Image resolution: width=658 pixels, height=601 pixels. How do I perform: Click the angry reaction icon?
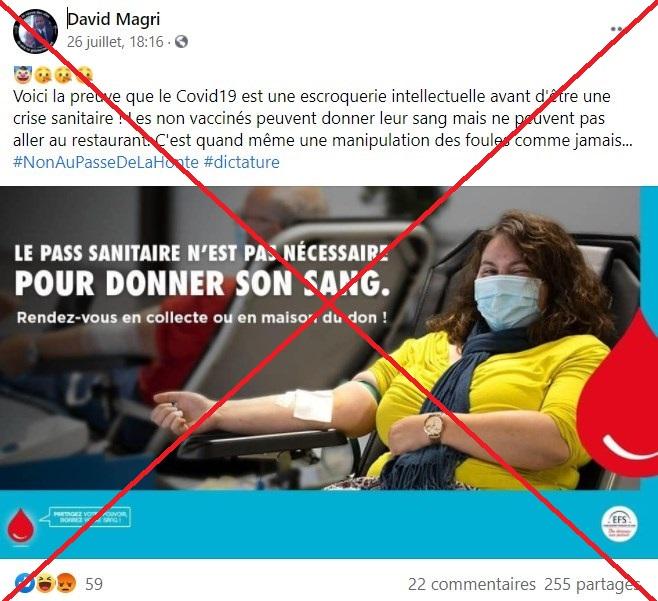66,583
